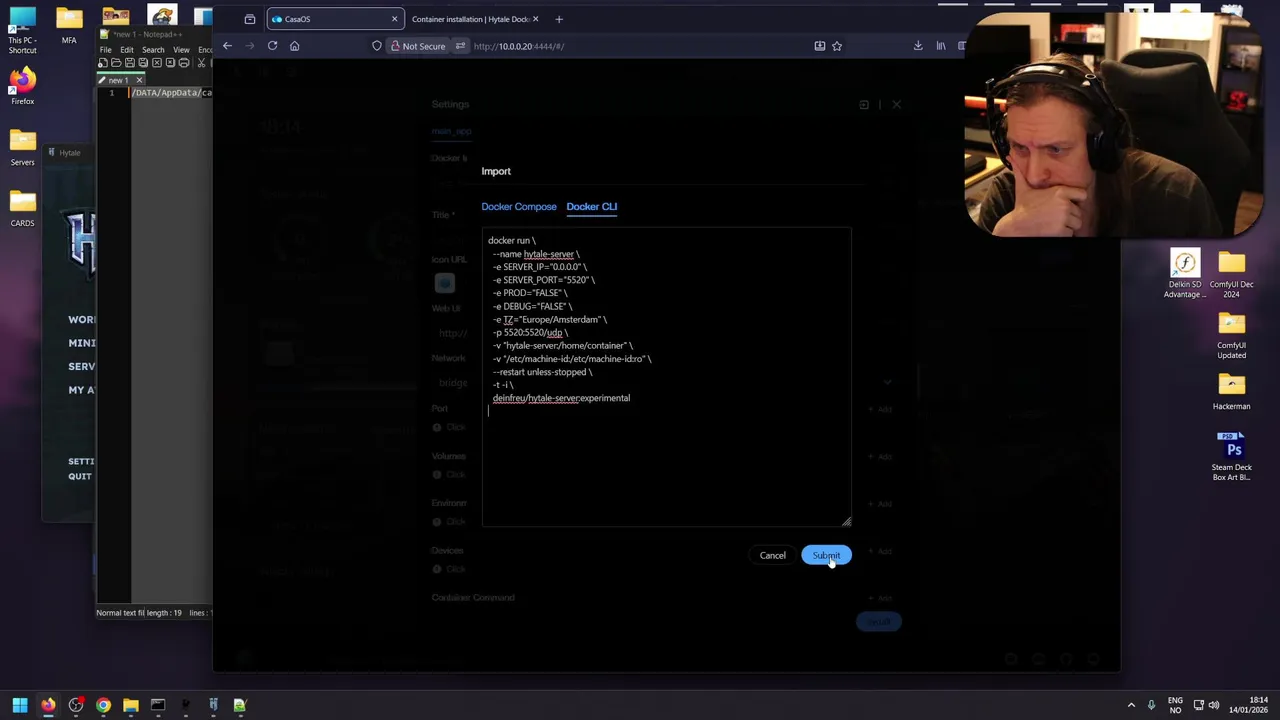
Task: Click the "--name hytale-server" line in the command
Action: pos(536,254)
